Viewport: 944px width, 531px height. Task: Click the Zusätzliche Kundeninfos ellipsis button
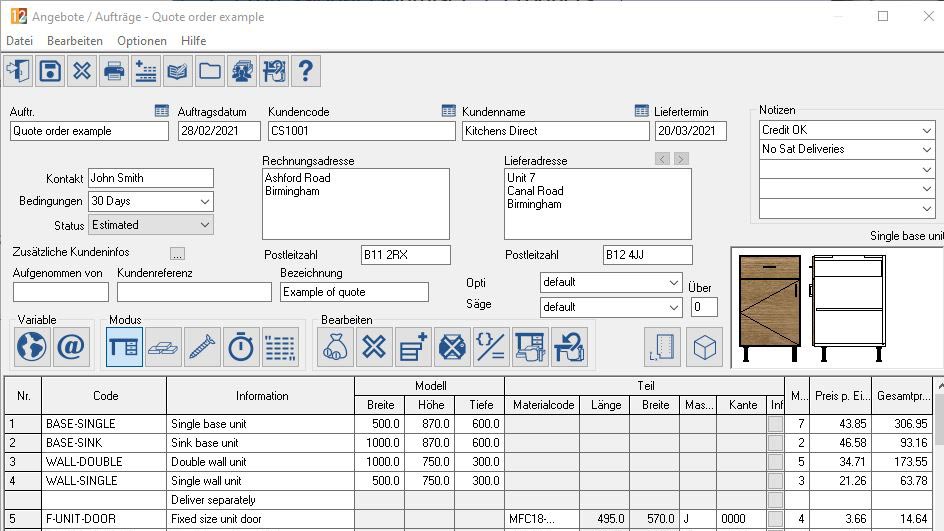click(x=178, y=253)
